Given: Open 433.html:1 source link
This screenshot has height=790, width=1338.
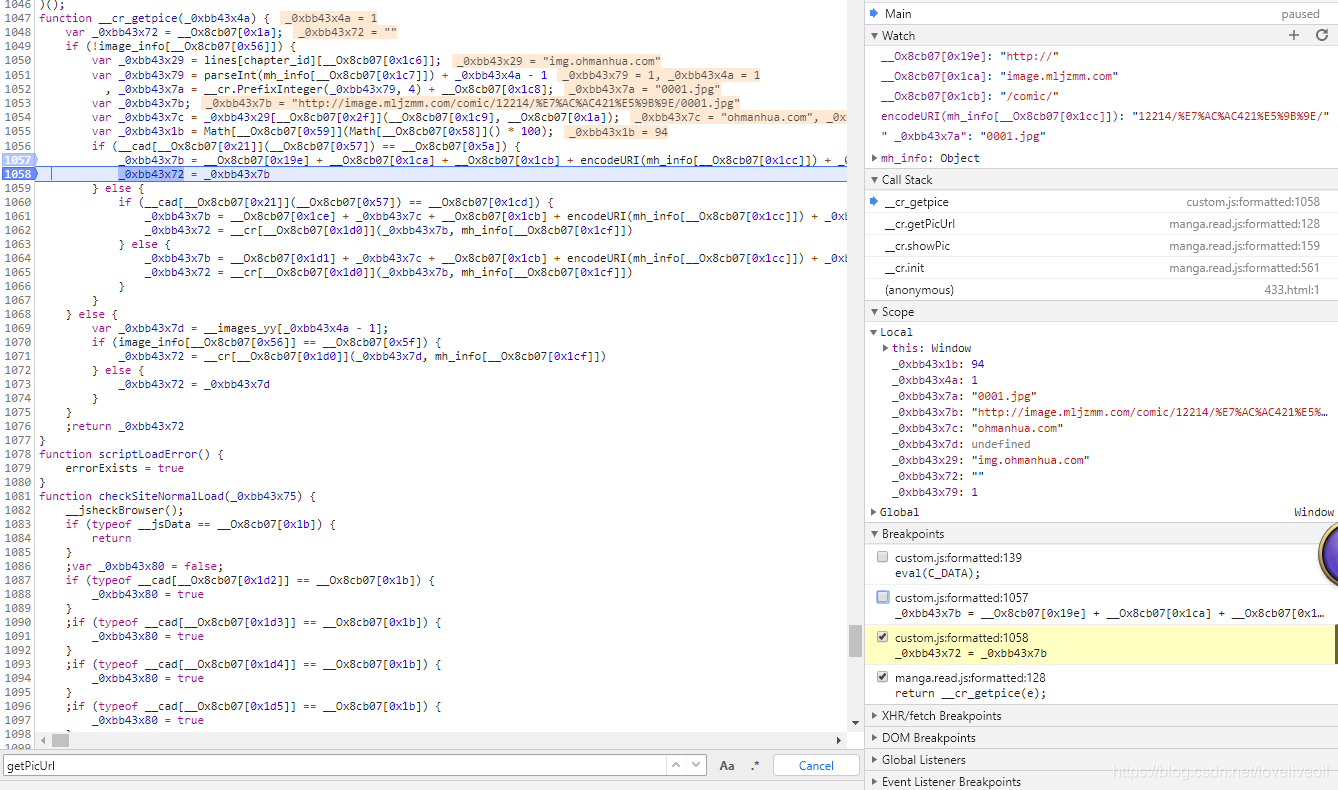Looking at the screenshot, I should (x=1292, y=290).
